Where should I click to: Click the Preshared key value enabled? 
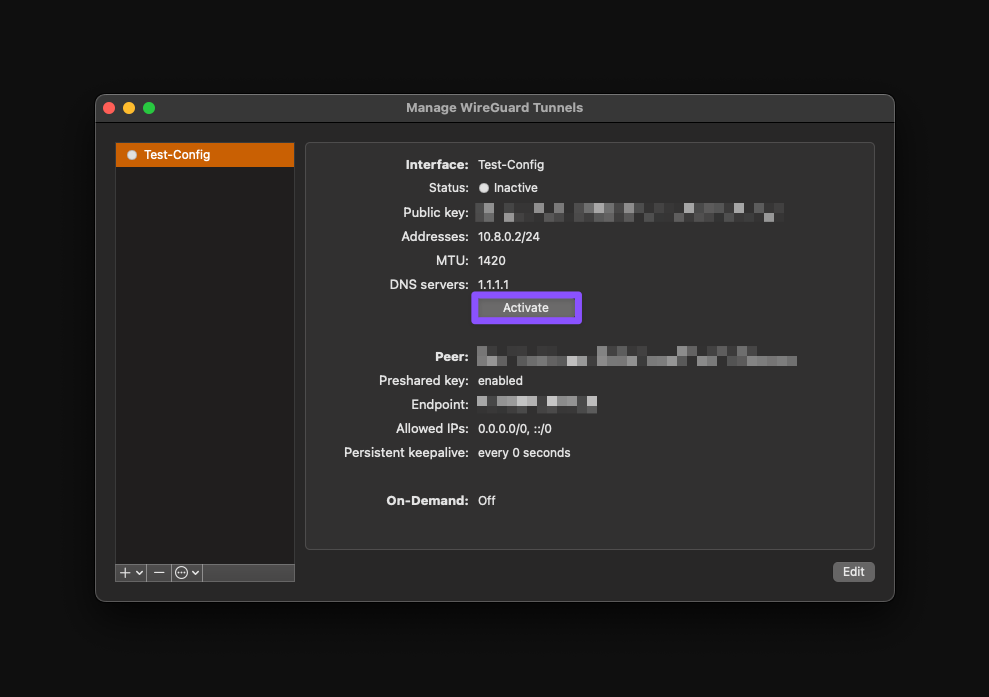pyautogui.click(x=500, y=381)
